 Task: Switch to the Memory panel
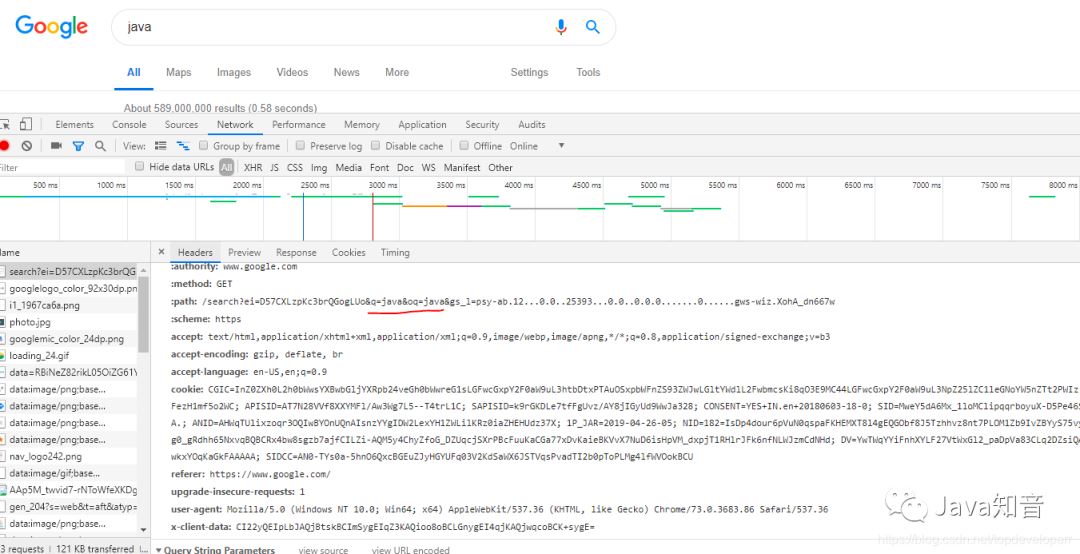click(362, 125)
